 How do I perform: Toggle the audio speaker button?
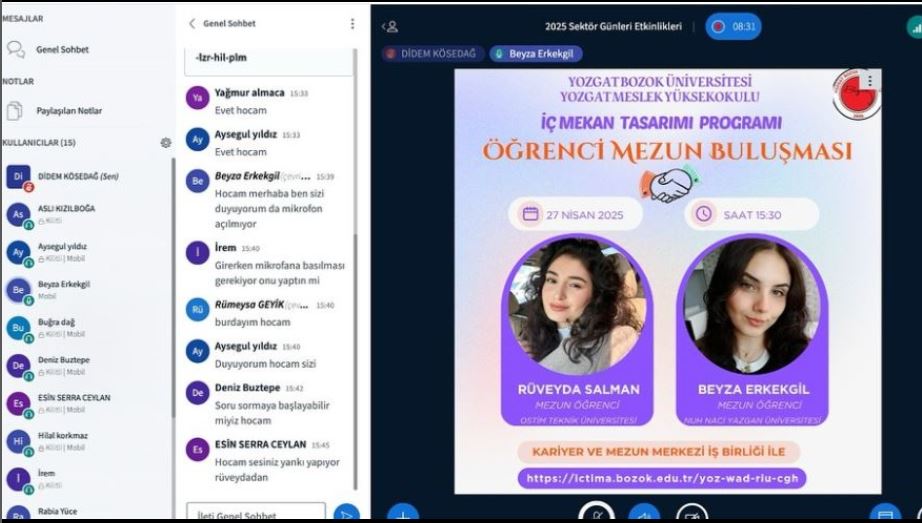tap(644, 514)
